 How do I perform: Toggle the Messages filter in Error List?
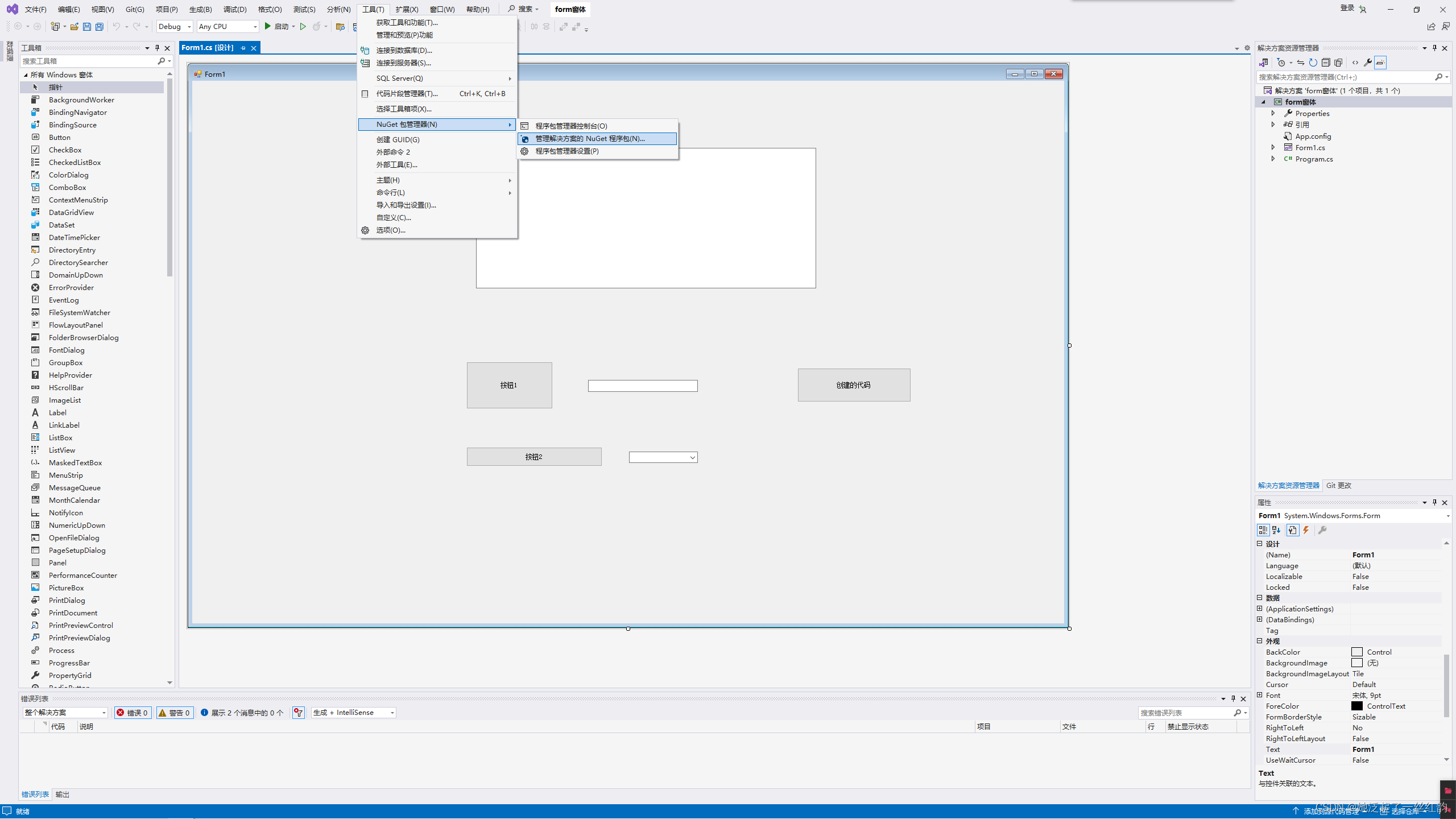click(x=242, y=713)
